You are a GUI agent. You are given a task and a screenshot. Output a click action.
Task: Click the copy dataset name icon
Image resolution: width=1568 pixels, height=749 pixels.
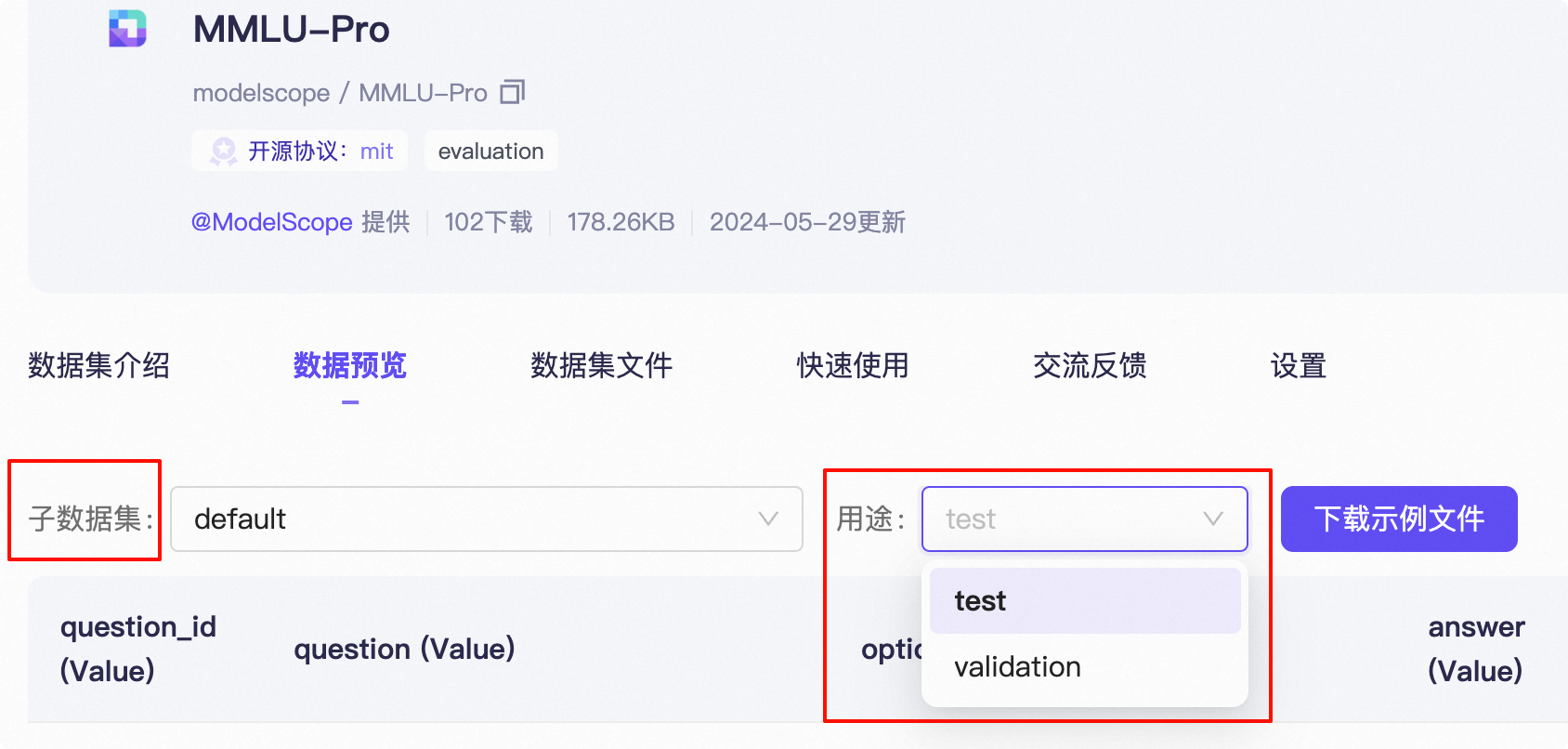pyautogui.click(x=513, y=92)
